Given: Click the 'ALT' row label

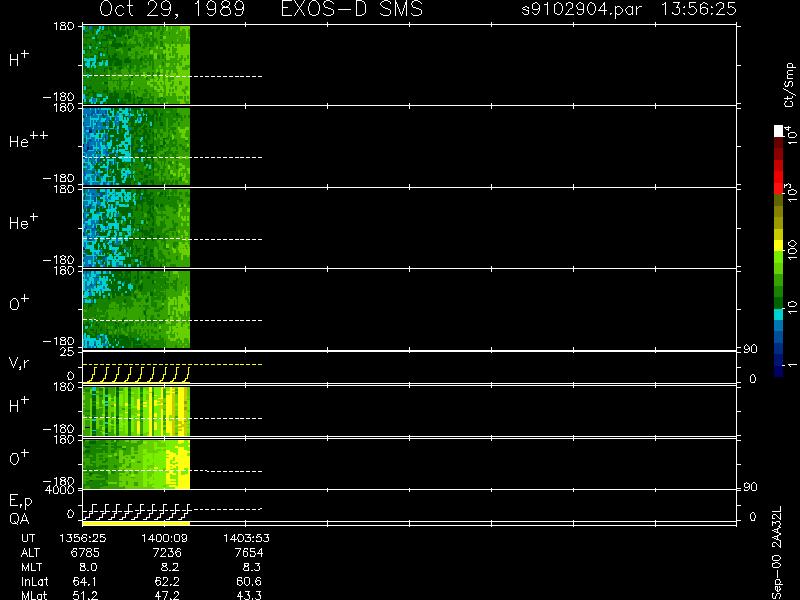Looking at the screenshot, I should click(30, 553).
